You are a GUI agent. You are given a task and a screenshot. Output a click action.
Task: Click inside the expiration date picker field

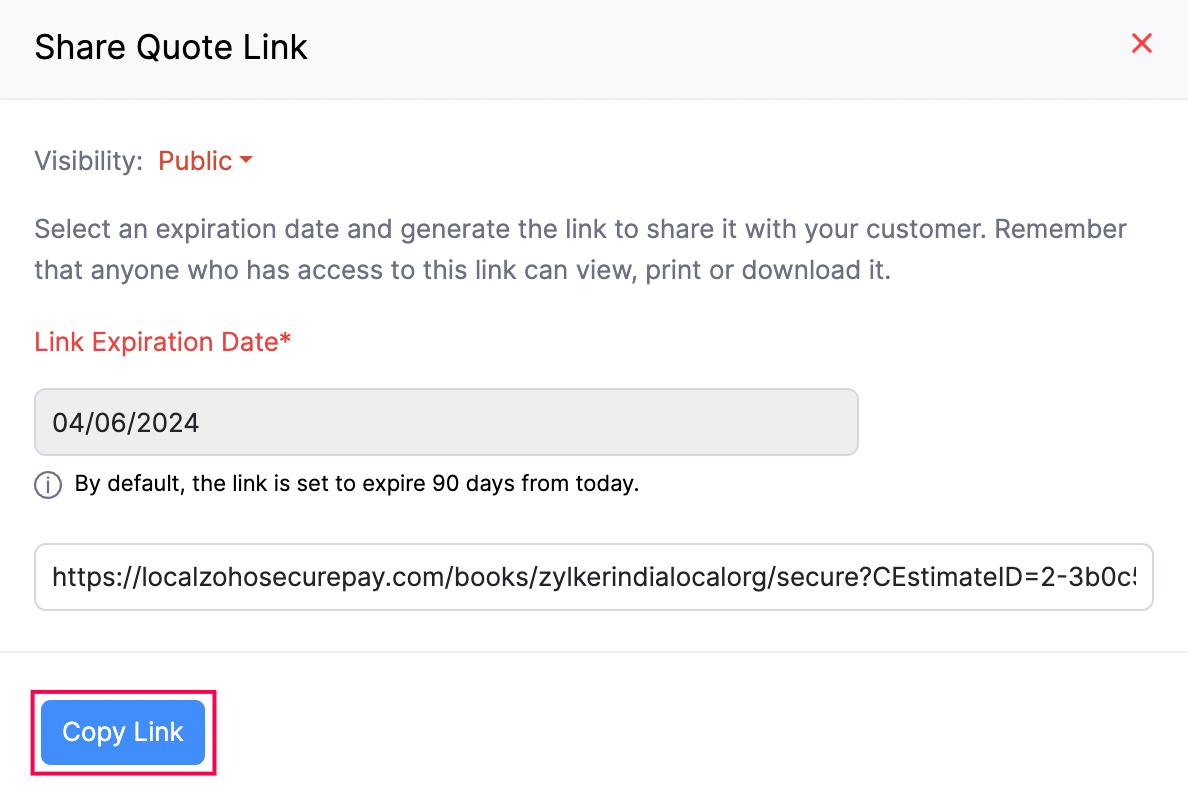(x=446, y=421)
